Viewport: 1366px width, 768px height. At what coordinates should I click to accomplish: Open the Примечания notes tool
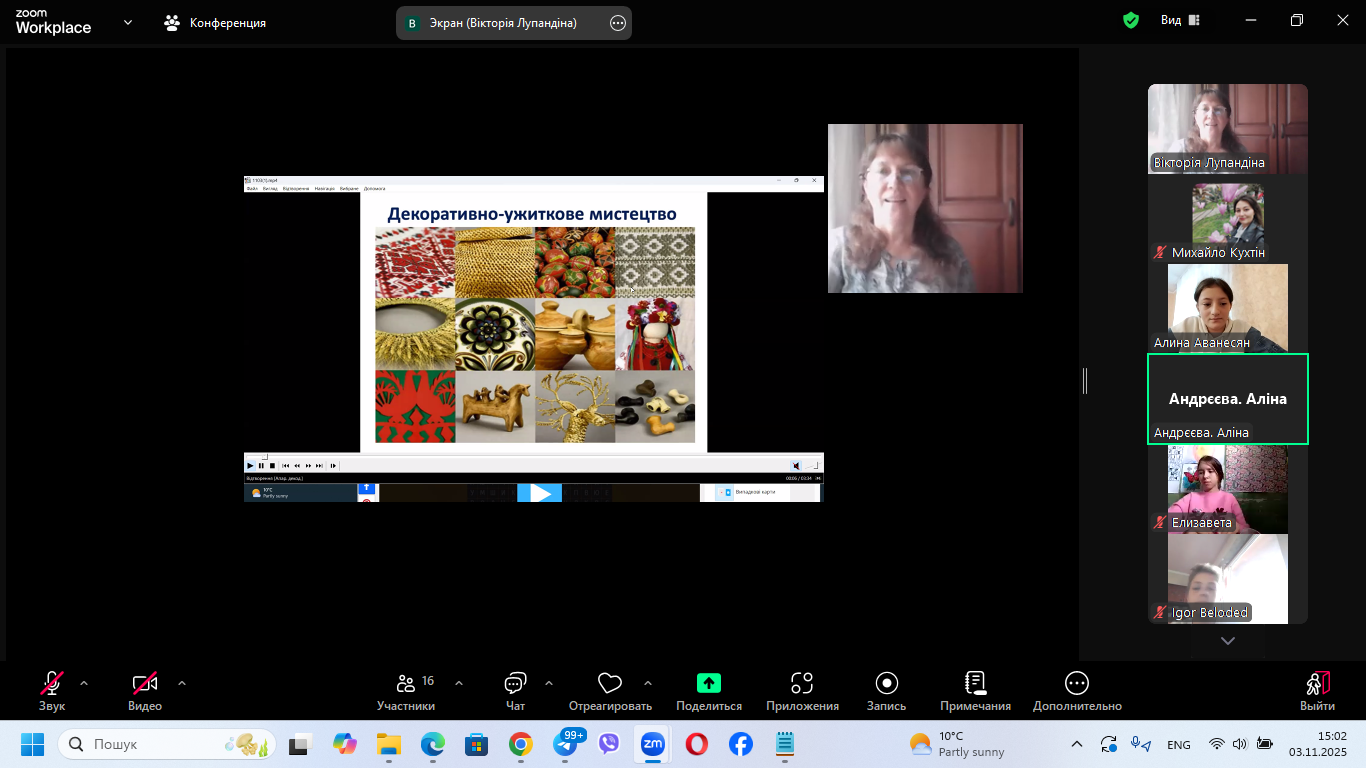click(975, 690)
